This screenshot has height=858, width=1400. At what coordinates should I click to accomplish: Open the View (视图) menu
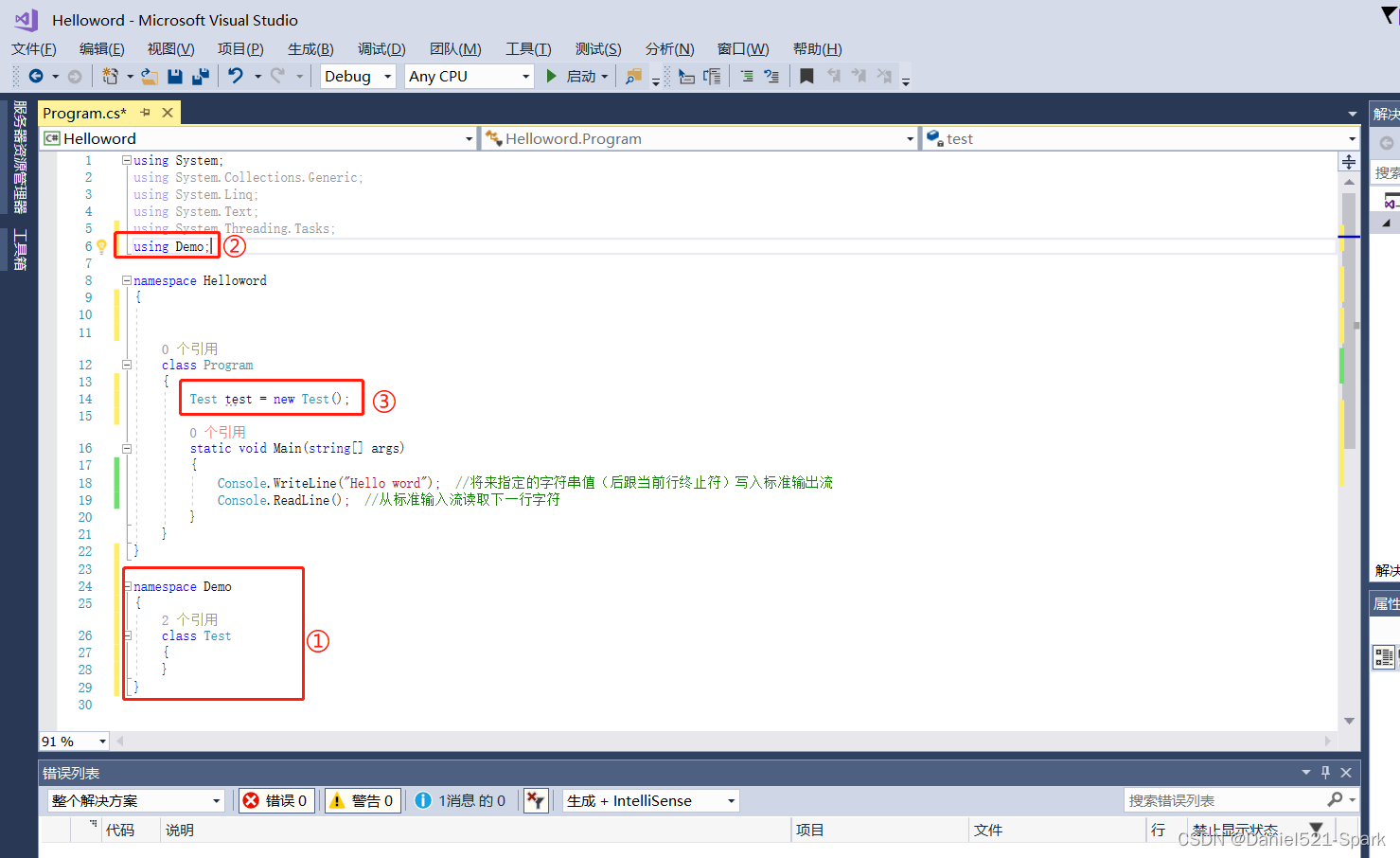(170, 49)
